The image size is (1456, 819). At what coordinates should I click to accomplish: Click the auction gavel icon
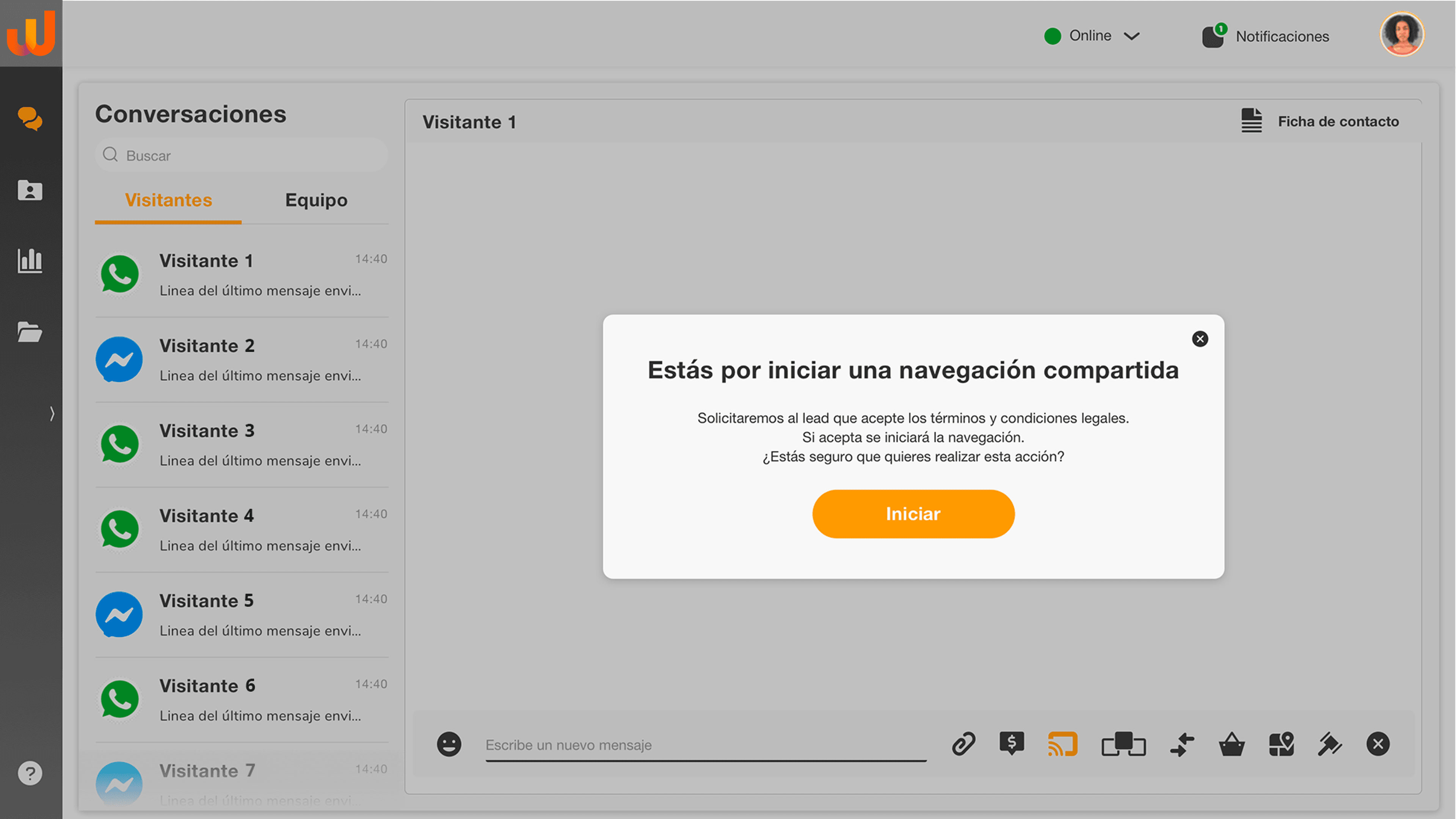pos(1329,744)
